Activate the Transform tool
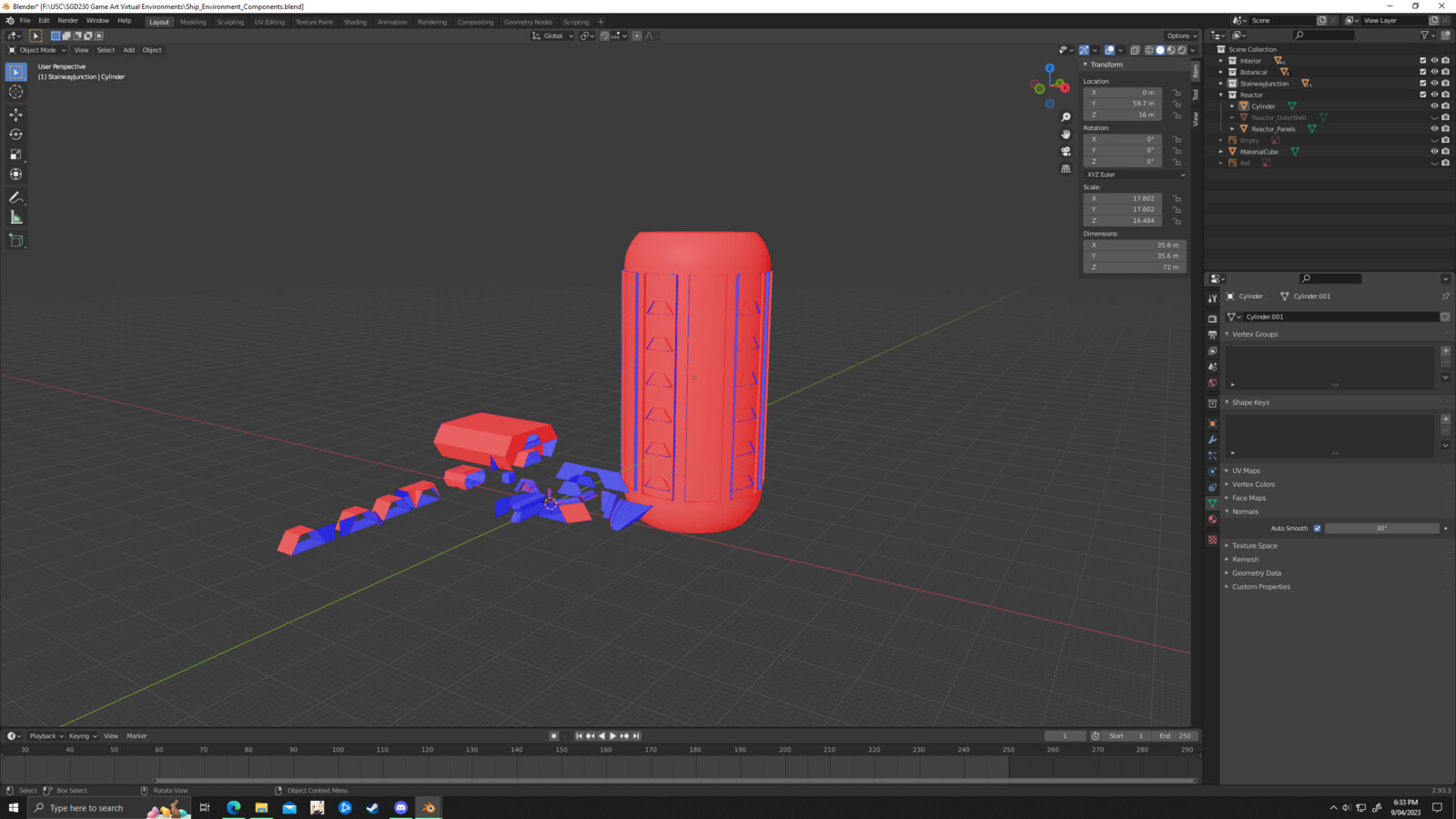 pos(16,175)
